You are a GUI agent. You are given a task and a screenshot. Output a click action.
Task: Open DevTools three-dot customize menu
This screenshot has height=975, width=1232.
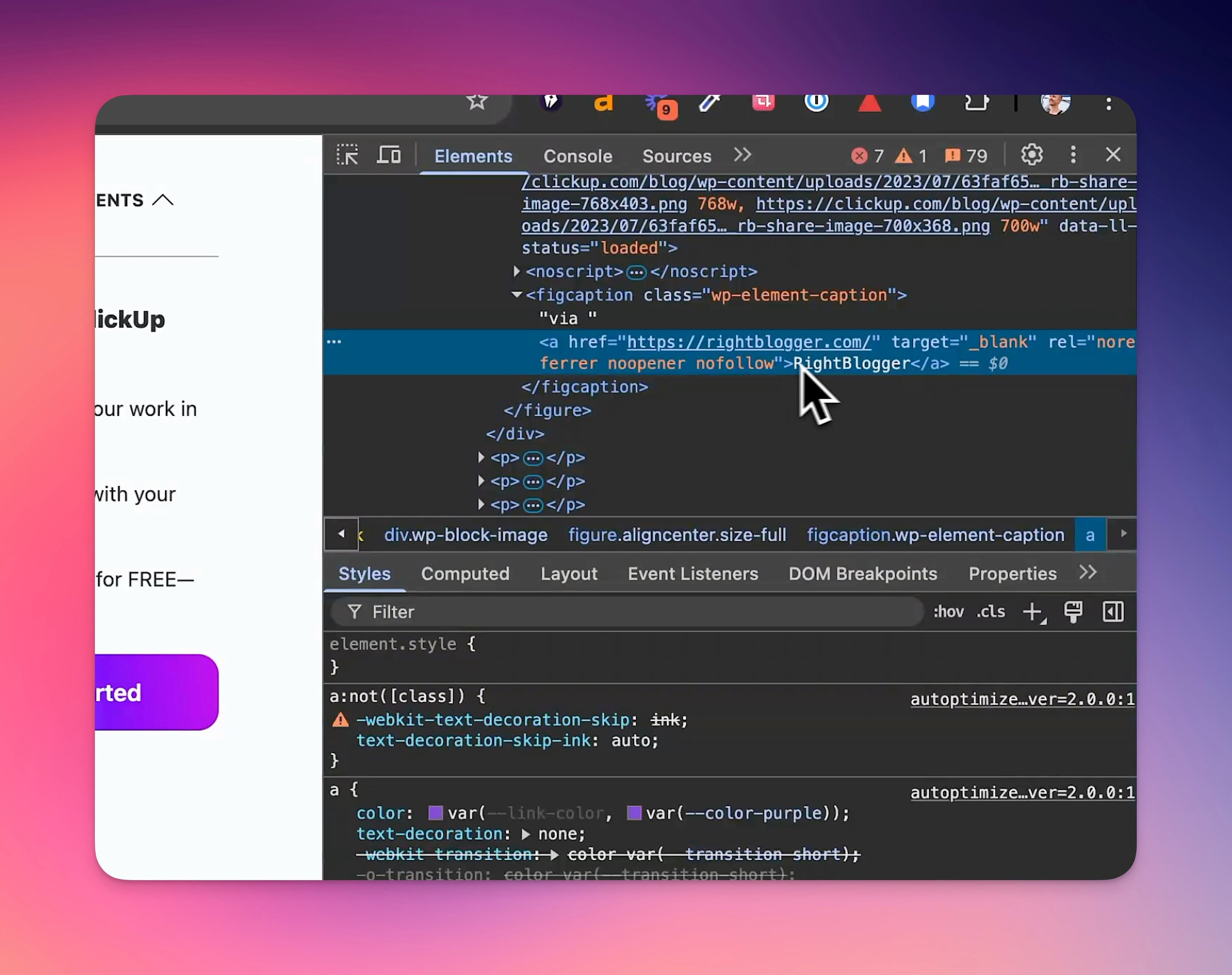pyautogui.click(x=1073, y=155)
